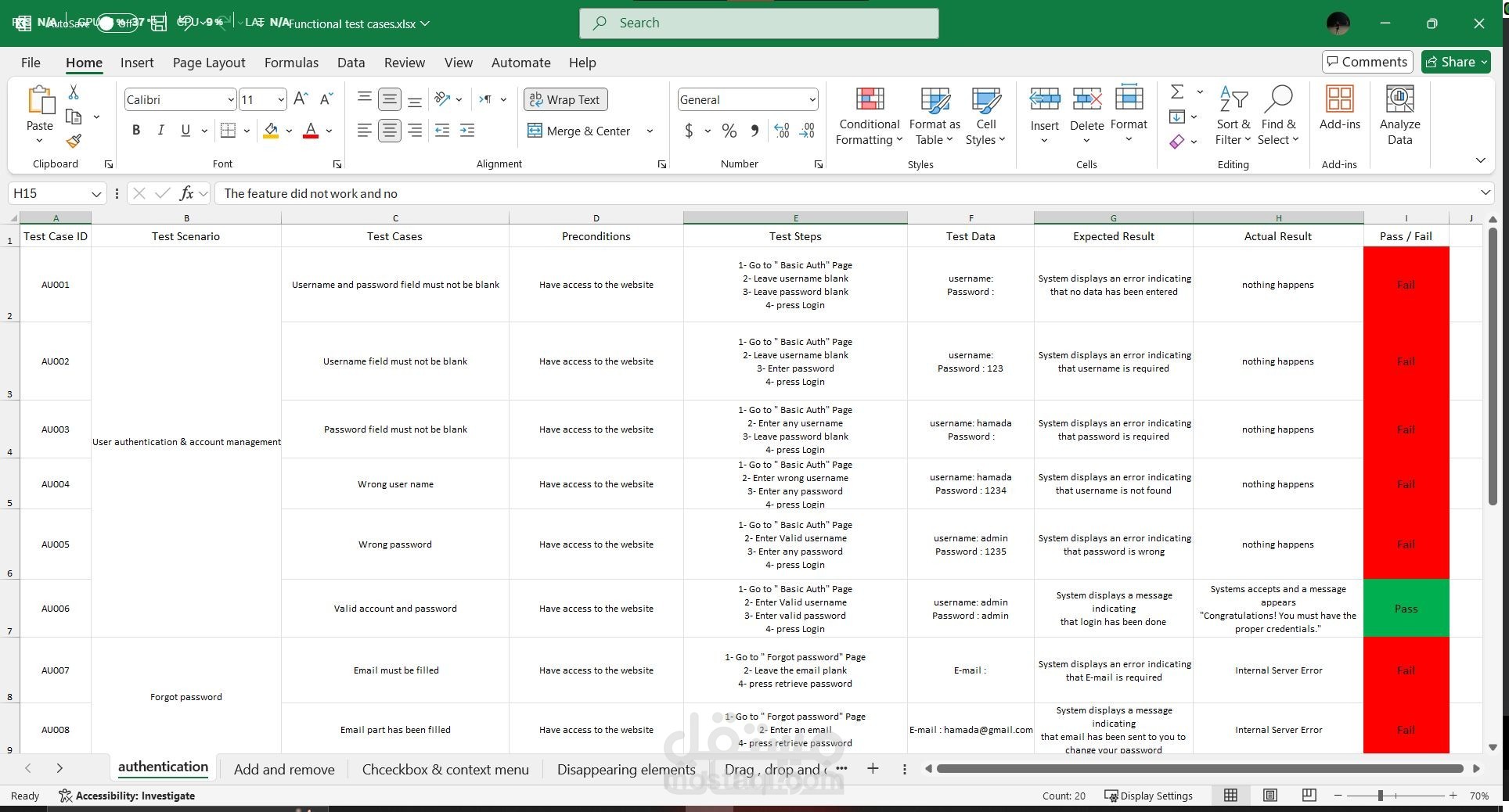Screen dimensions: 1509x812
Task: Select Top Align icon
Action: [x=365, y=99]
